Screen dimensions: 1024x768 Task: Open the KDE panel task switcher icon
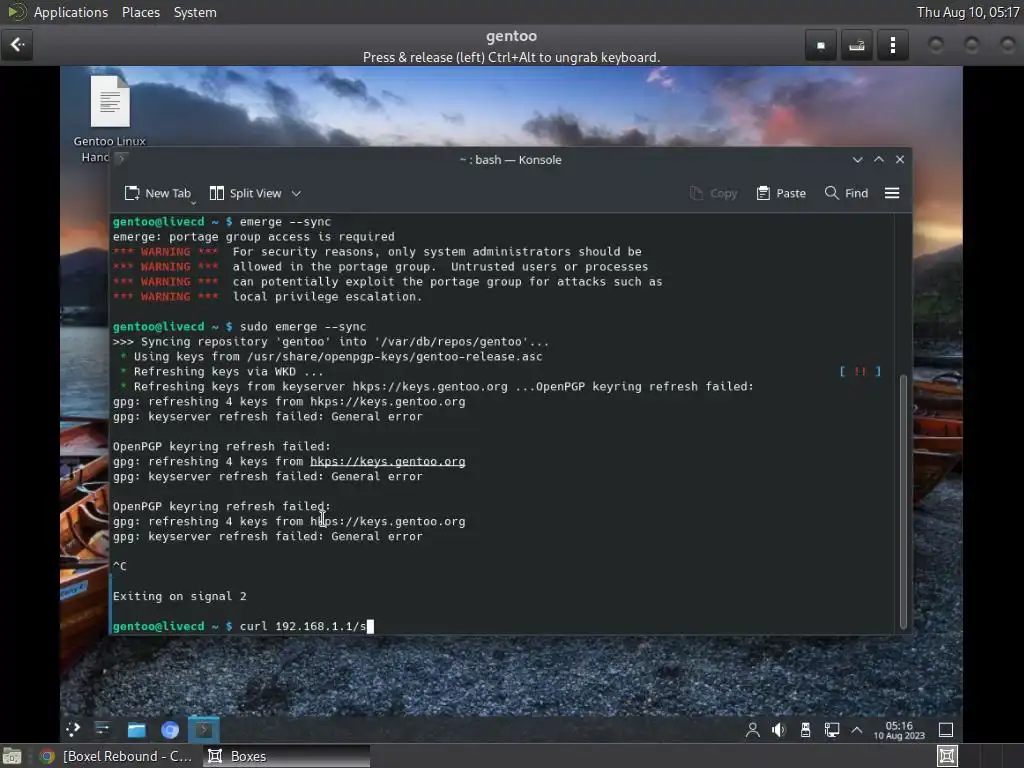(103, 729)
